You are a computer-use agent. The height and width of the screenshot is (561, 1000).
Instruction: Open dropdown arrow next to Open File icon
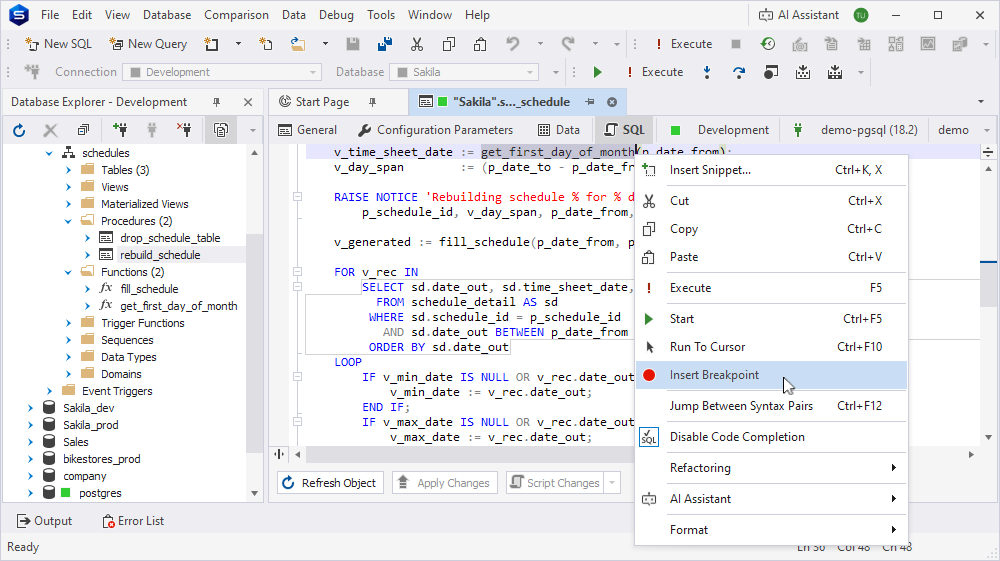(325, 44)
